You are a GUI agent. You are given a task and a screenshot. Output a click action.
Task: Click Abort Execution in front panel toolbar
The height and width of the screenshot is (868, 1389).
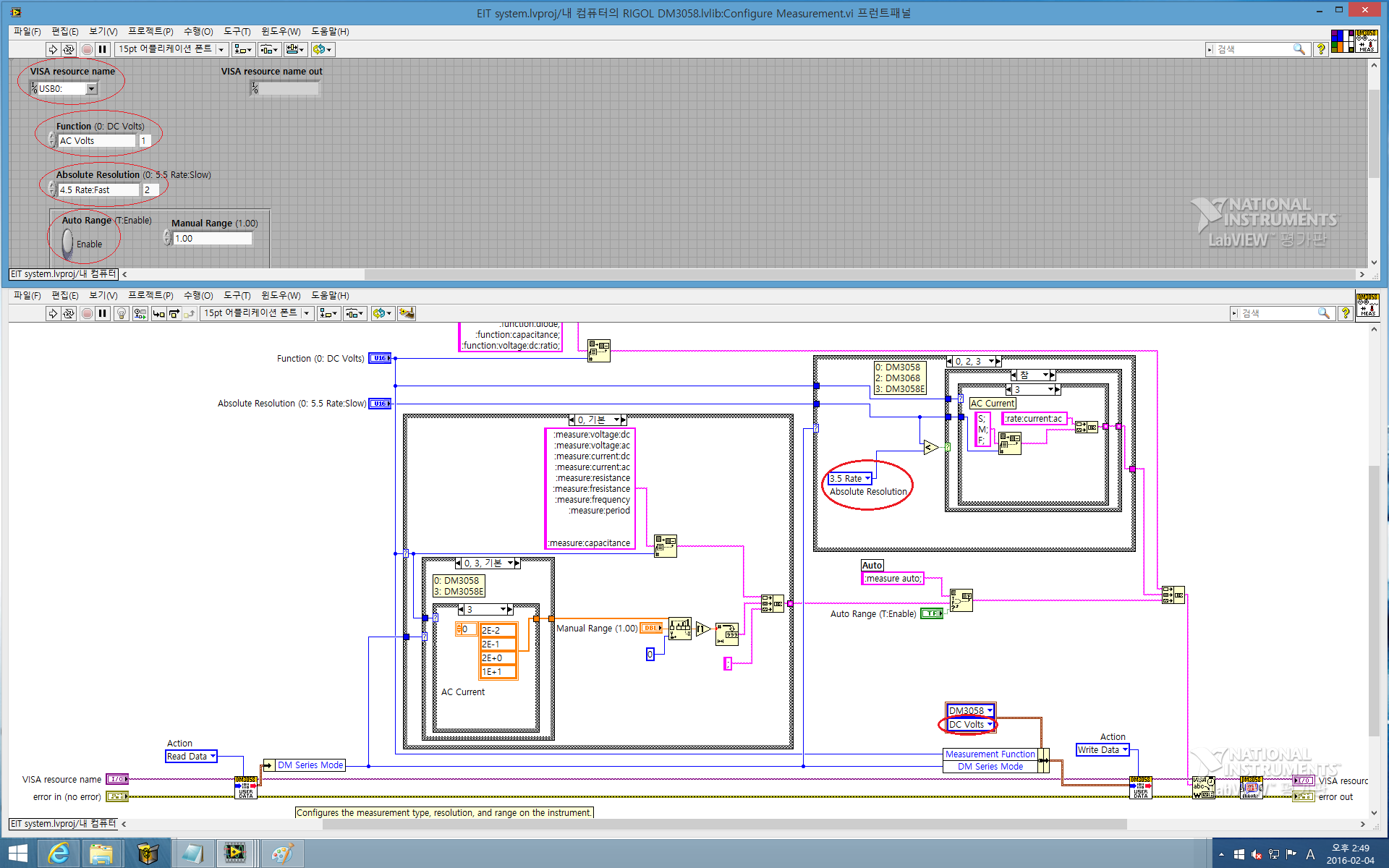[x=87, y=49]
